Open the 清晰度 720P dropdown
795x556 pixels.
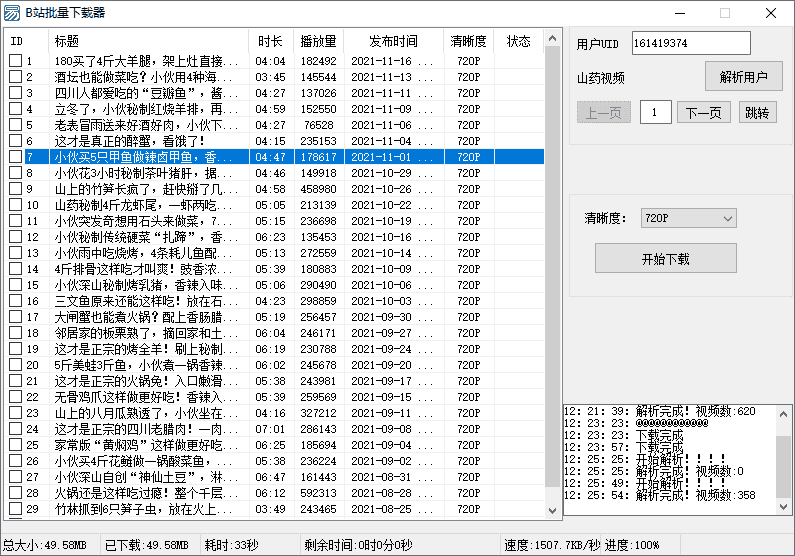tap(688, 218)
